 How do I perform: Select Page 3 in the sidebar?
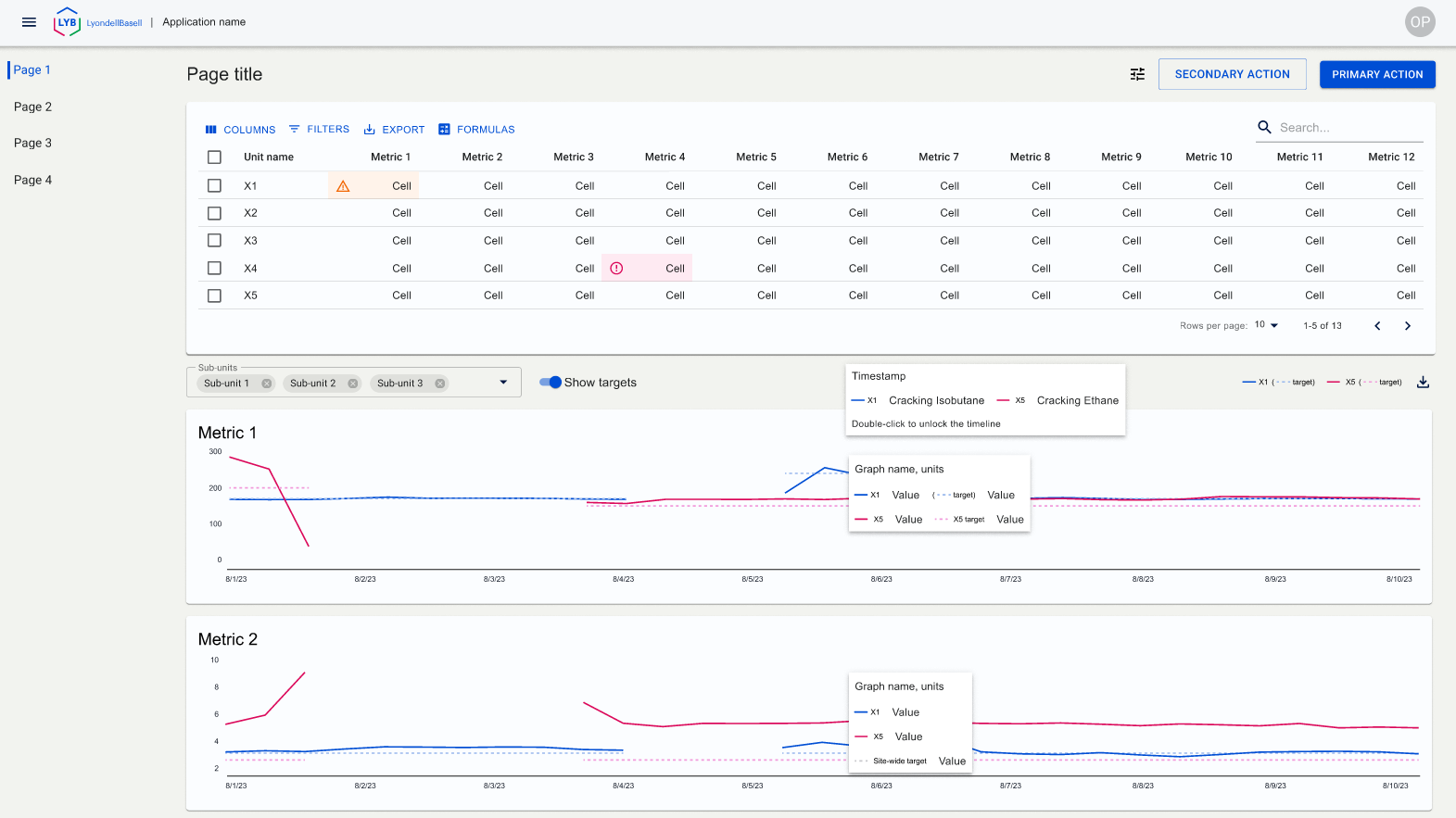point(32,143)
